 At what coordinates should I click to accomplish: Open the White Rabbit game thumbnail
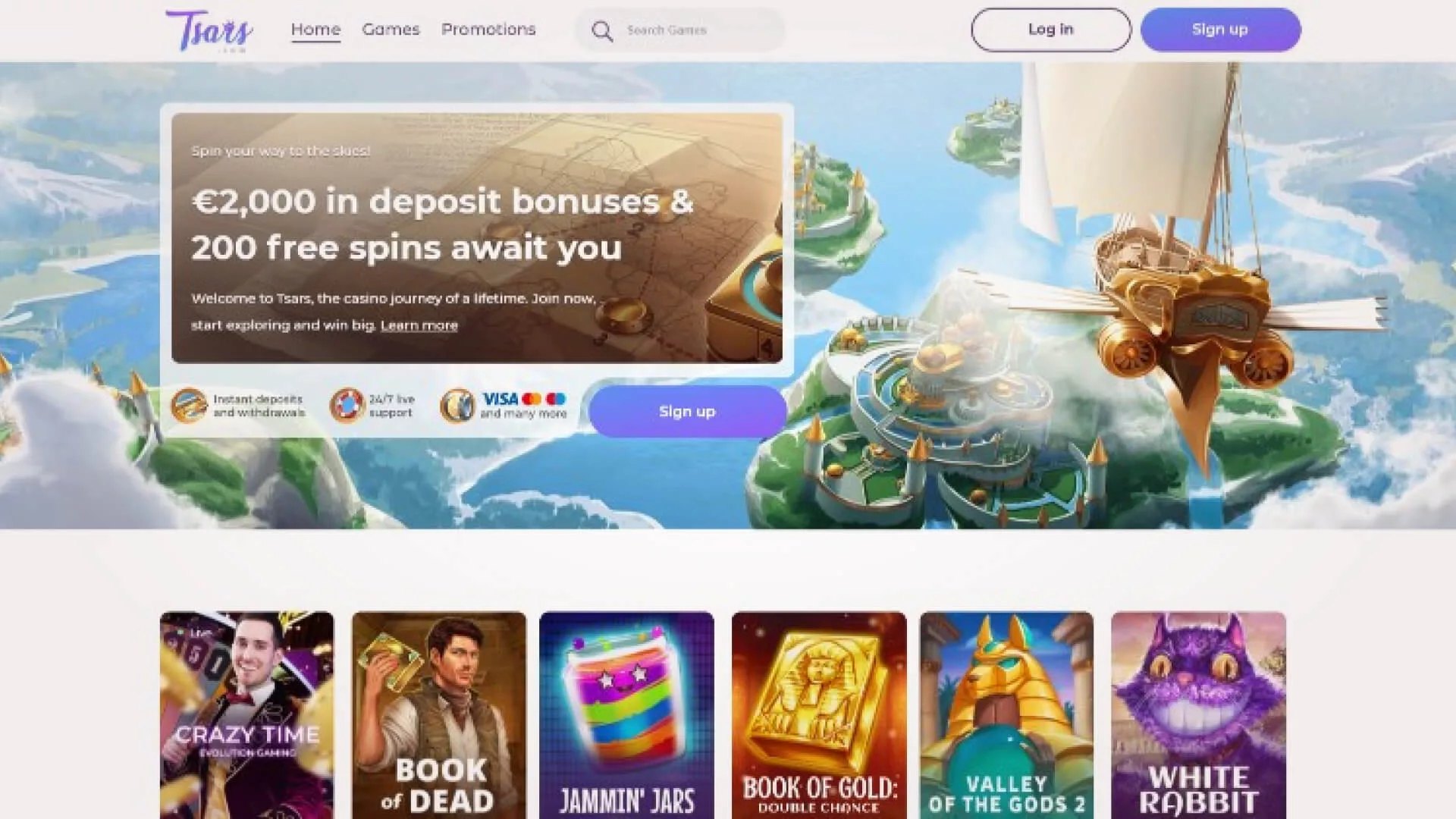point(1198,715)
